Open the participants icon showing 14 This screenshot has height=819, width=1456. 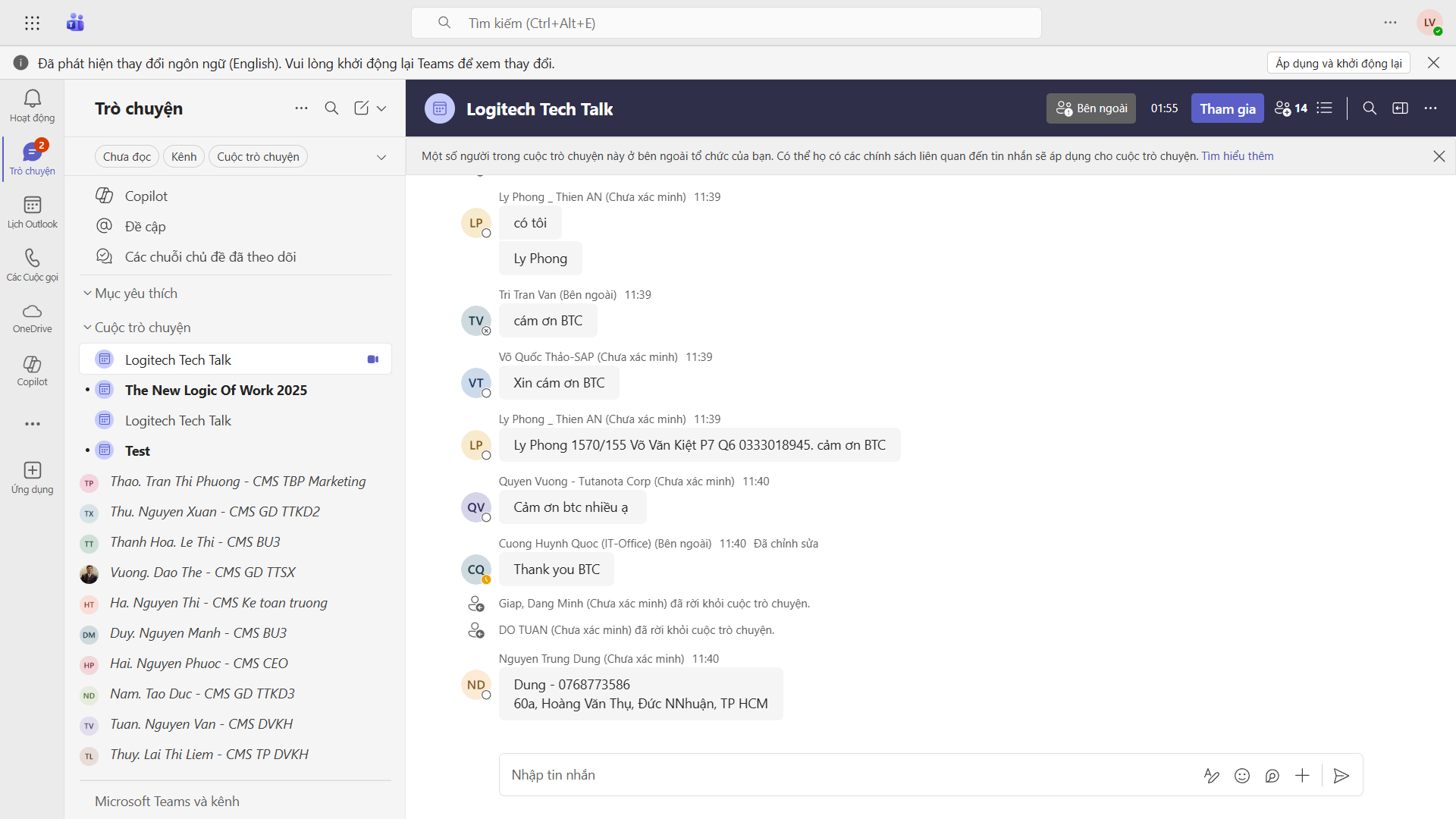[x=1291, y=108]
